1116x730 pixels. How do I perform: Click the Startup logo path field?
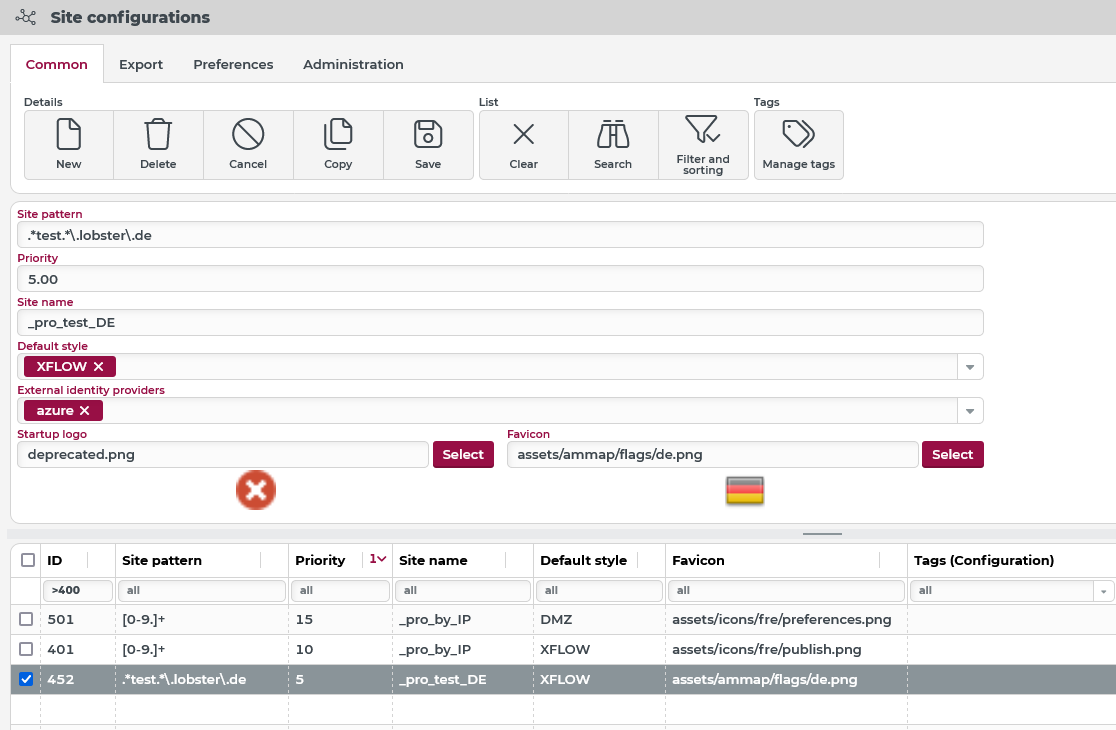[x=223, y=455]
